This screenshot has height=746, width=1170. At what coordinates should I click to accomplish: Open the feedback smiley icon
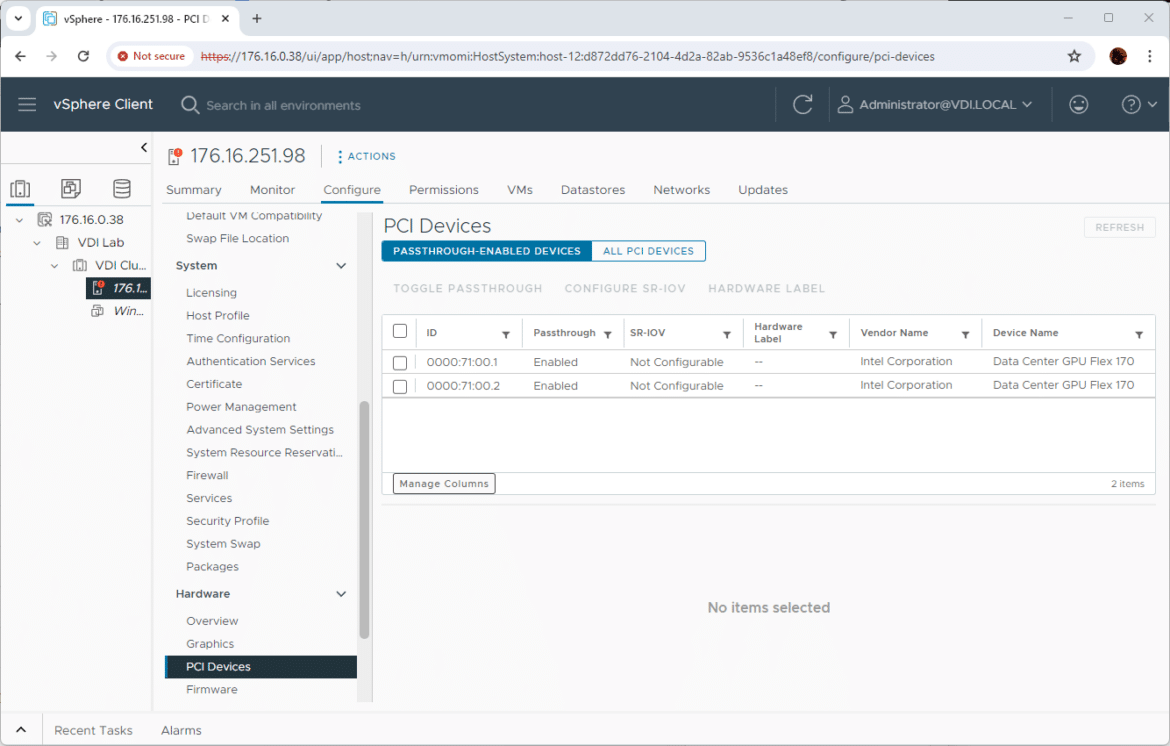(1078, 104)
